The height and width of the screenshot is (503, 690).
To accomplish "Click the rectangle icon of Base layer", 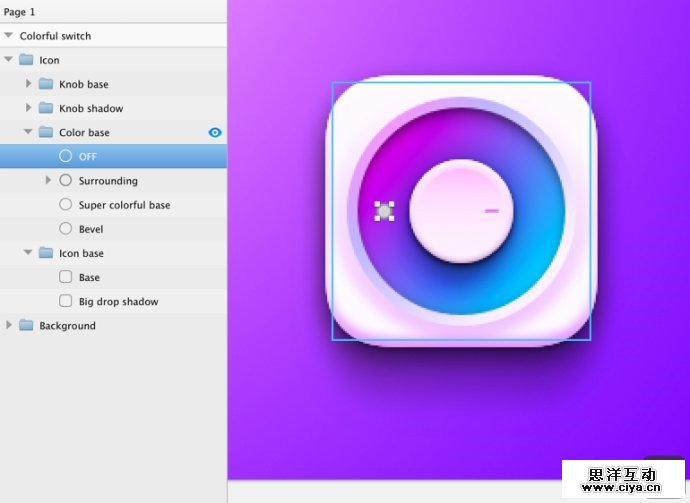I will (66, 277).
